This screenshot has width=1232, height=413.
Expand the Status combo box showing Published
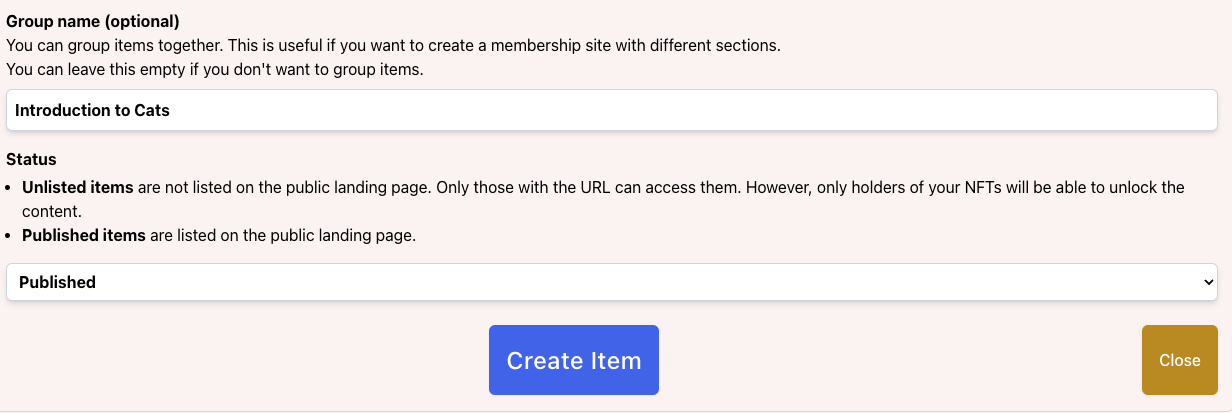[612, 282]
